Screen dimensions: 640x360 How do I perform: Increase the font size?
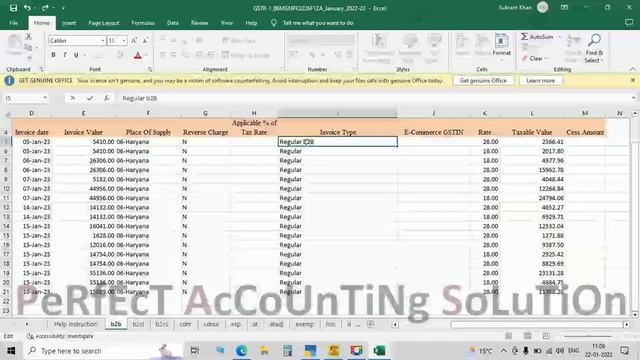134,40
